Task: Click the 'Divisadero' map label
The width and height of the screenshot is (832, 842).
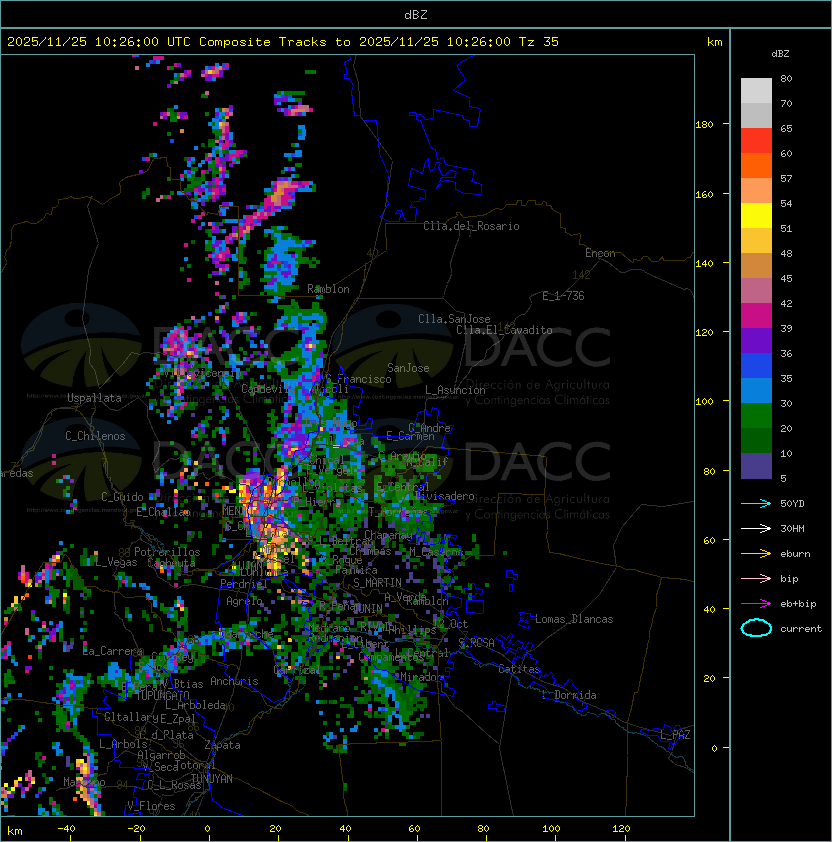Action: 444,496
